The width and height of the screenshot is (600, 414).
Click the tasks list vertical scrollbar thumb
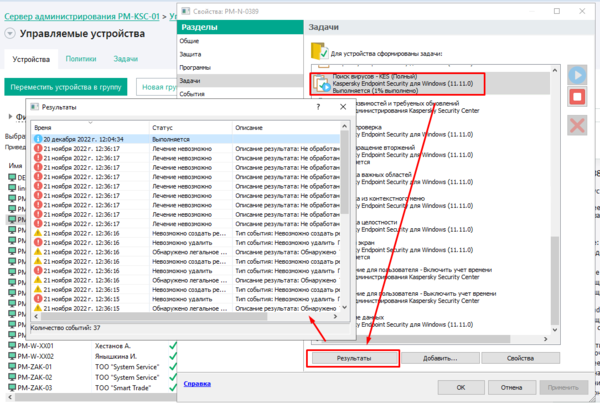tap(555, 280)
